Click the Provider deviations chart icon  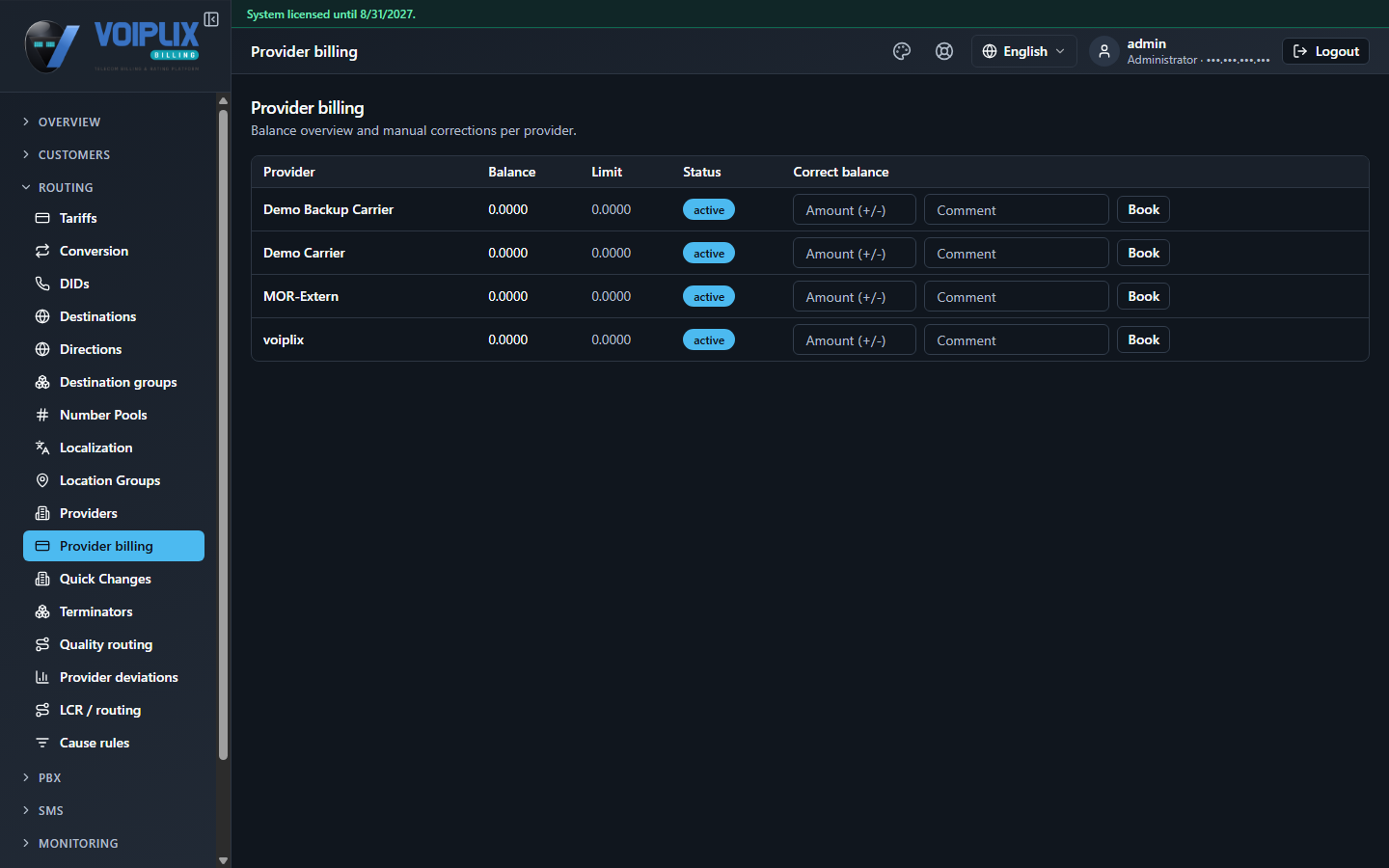click(42, 677)
